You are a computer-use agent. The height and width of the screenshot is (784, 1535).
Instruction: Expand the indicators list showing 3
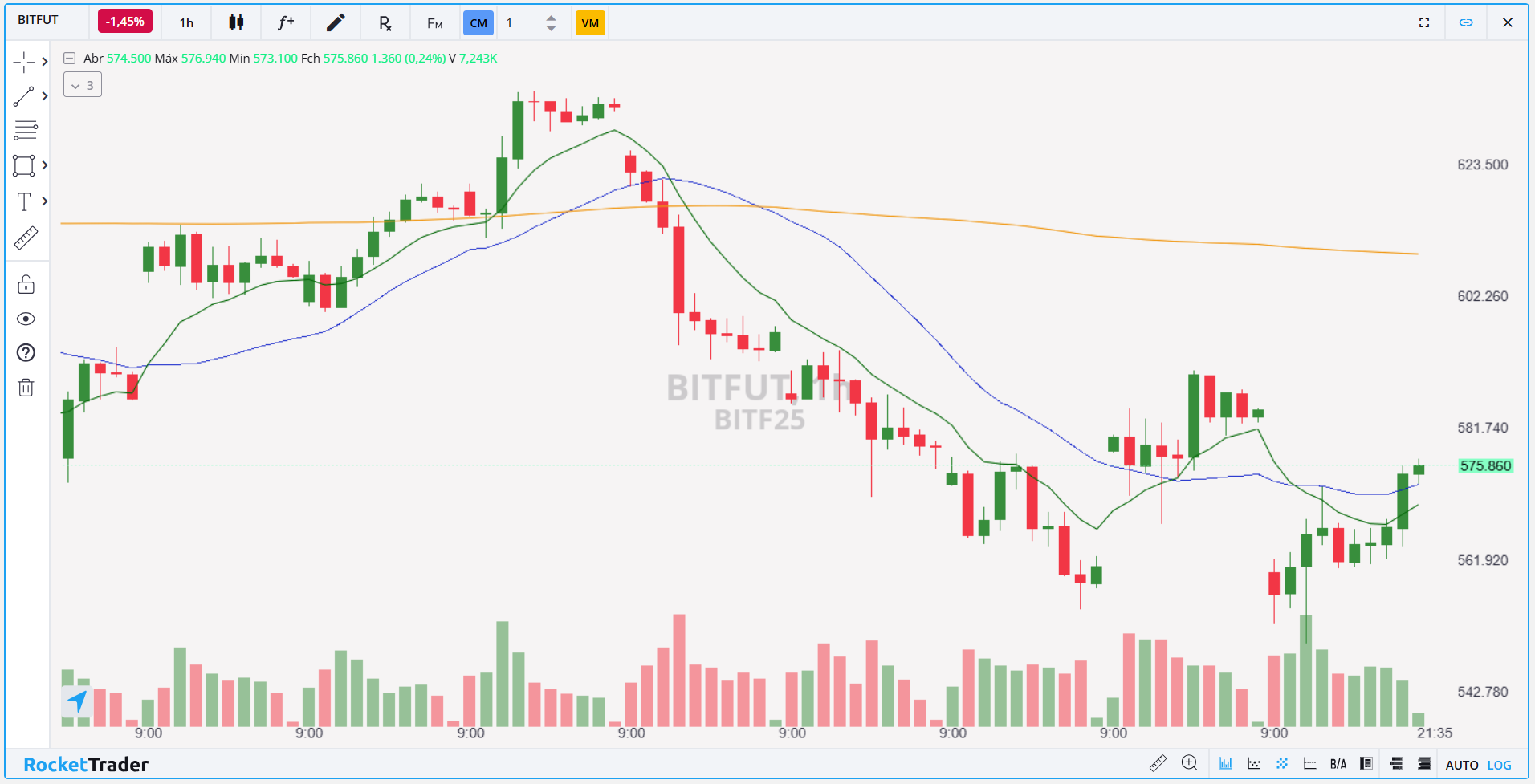[83, 85]
